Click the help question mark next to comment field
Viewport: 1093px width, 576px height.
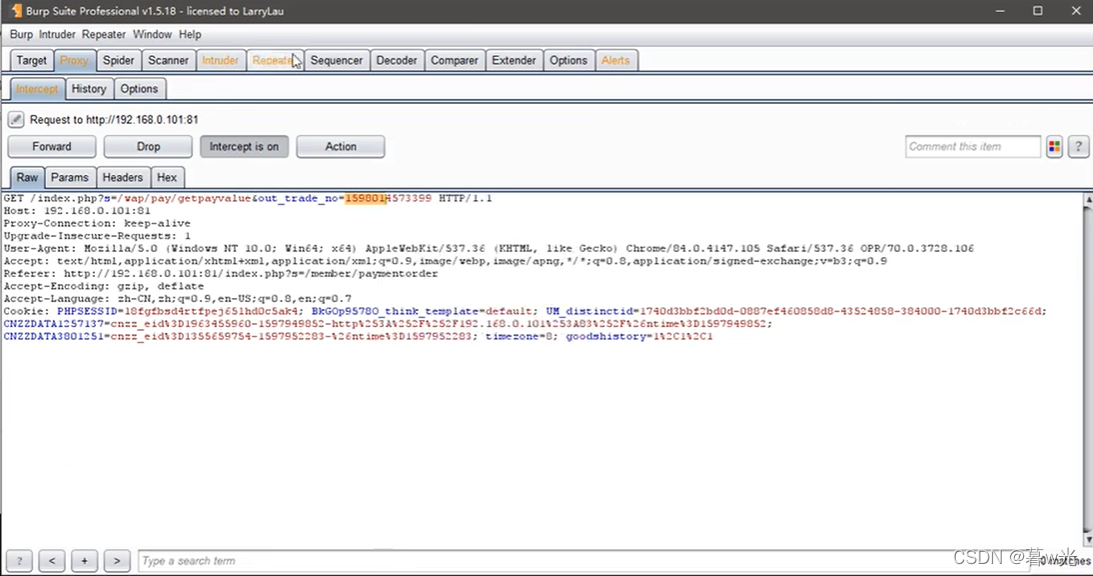[x=1078, y=147]
